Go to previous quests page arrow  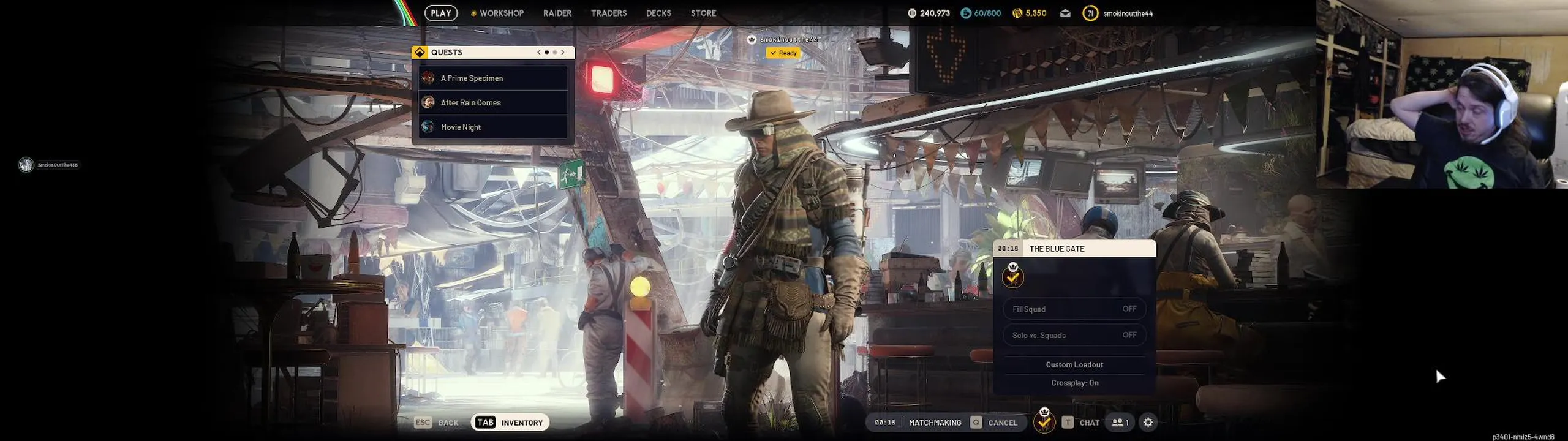coord(538,52)
